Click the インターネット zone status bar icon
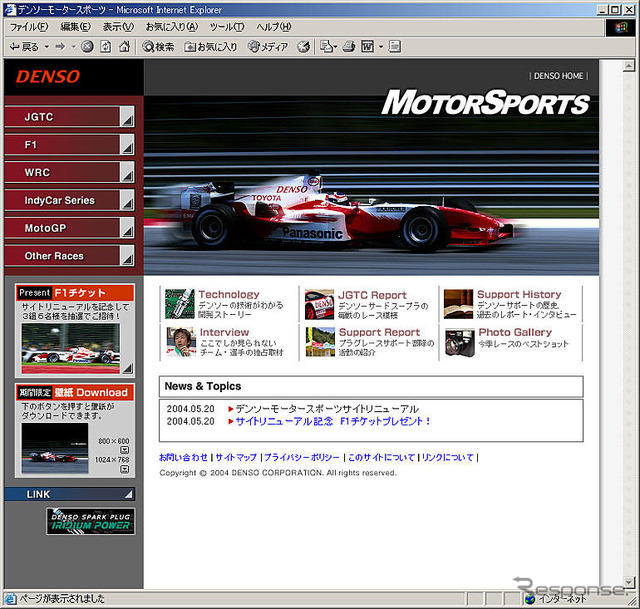The width and height of the screenshot is (640, 609). pyautogui.click(x=530, y=599)
